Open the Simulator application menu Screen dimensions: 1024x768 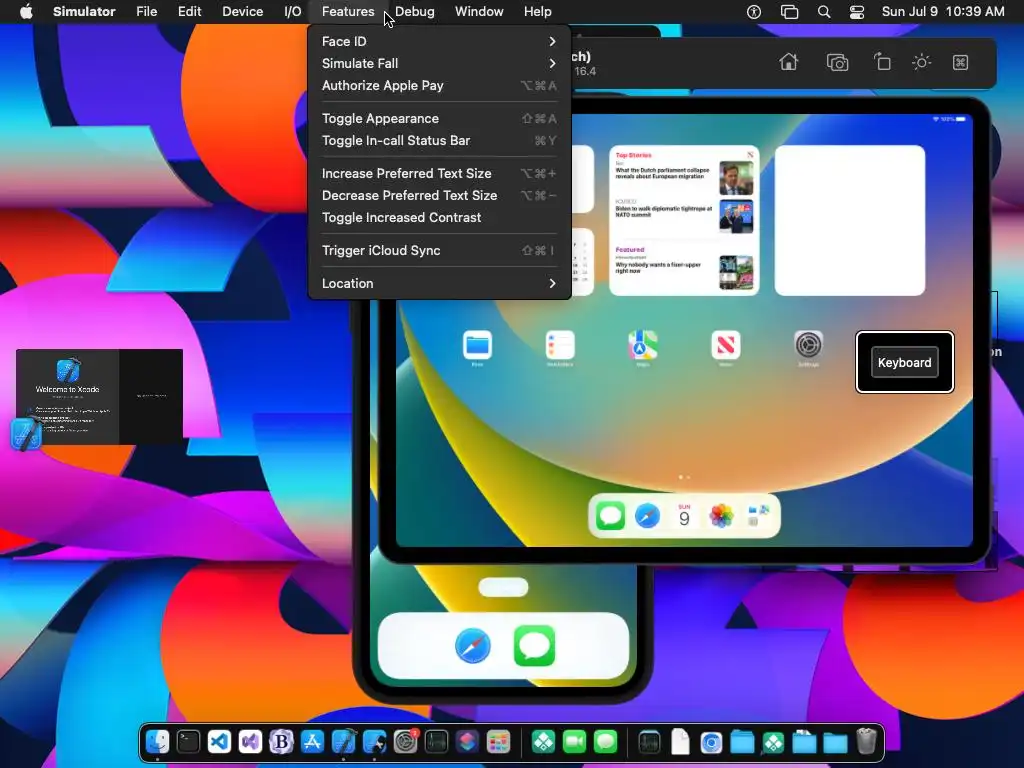click(x=84, y=12)
